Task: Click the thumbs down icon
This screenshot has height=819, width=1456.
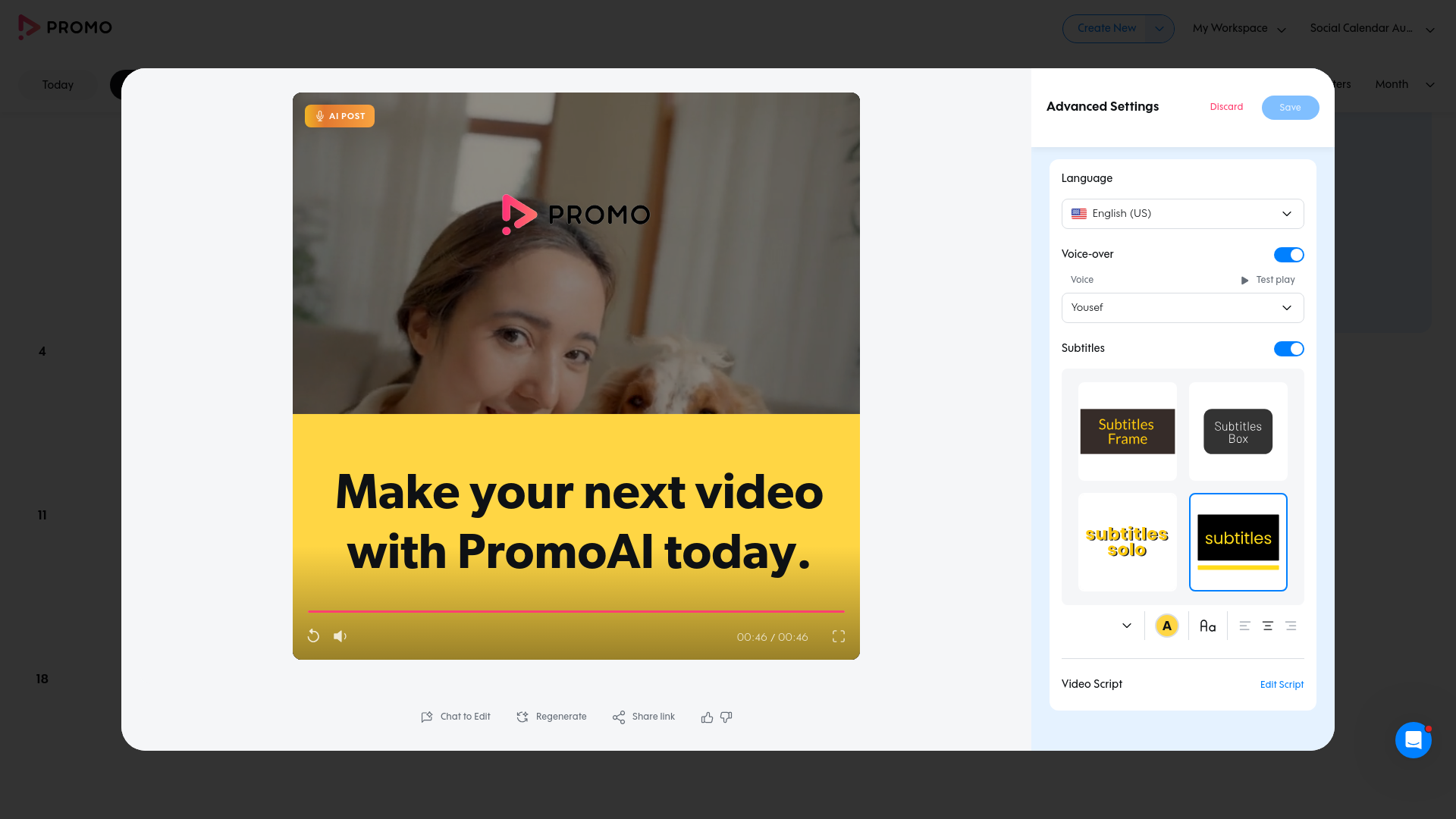Action: [726, 717]
